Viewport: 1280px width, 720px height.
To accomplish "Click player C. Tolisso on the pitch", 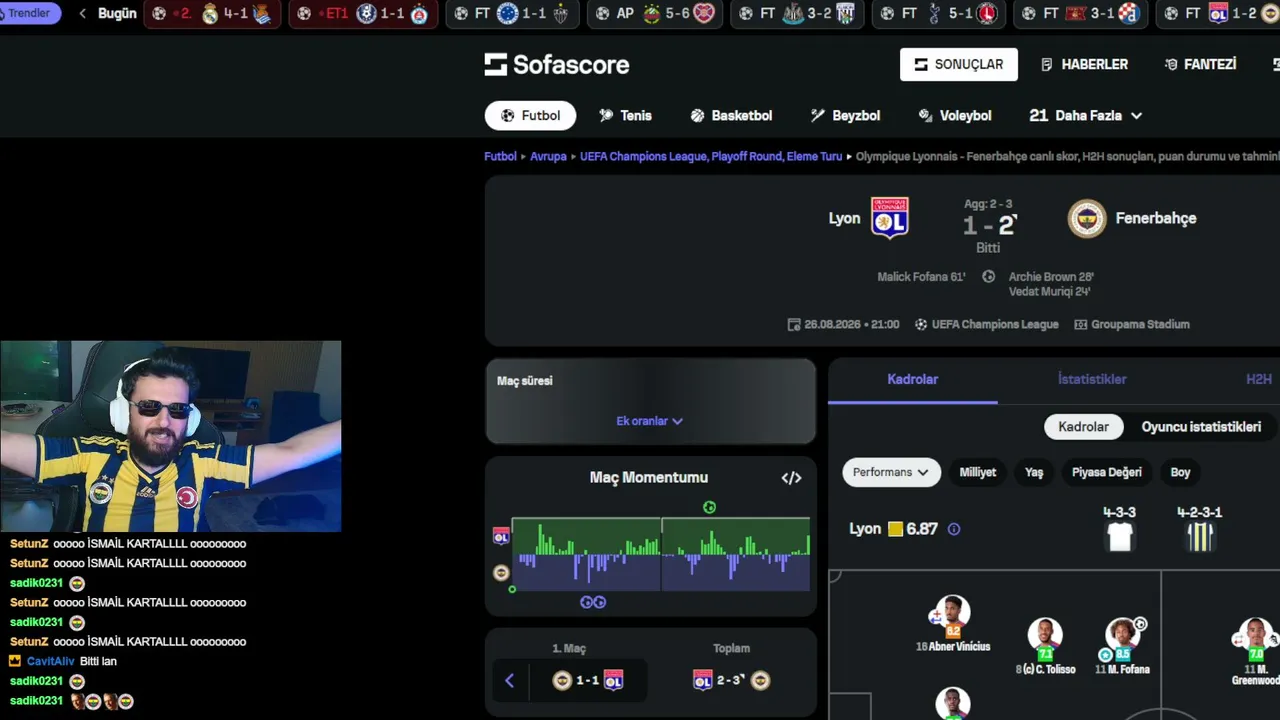I will [1045, 646].
